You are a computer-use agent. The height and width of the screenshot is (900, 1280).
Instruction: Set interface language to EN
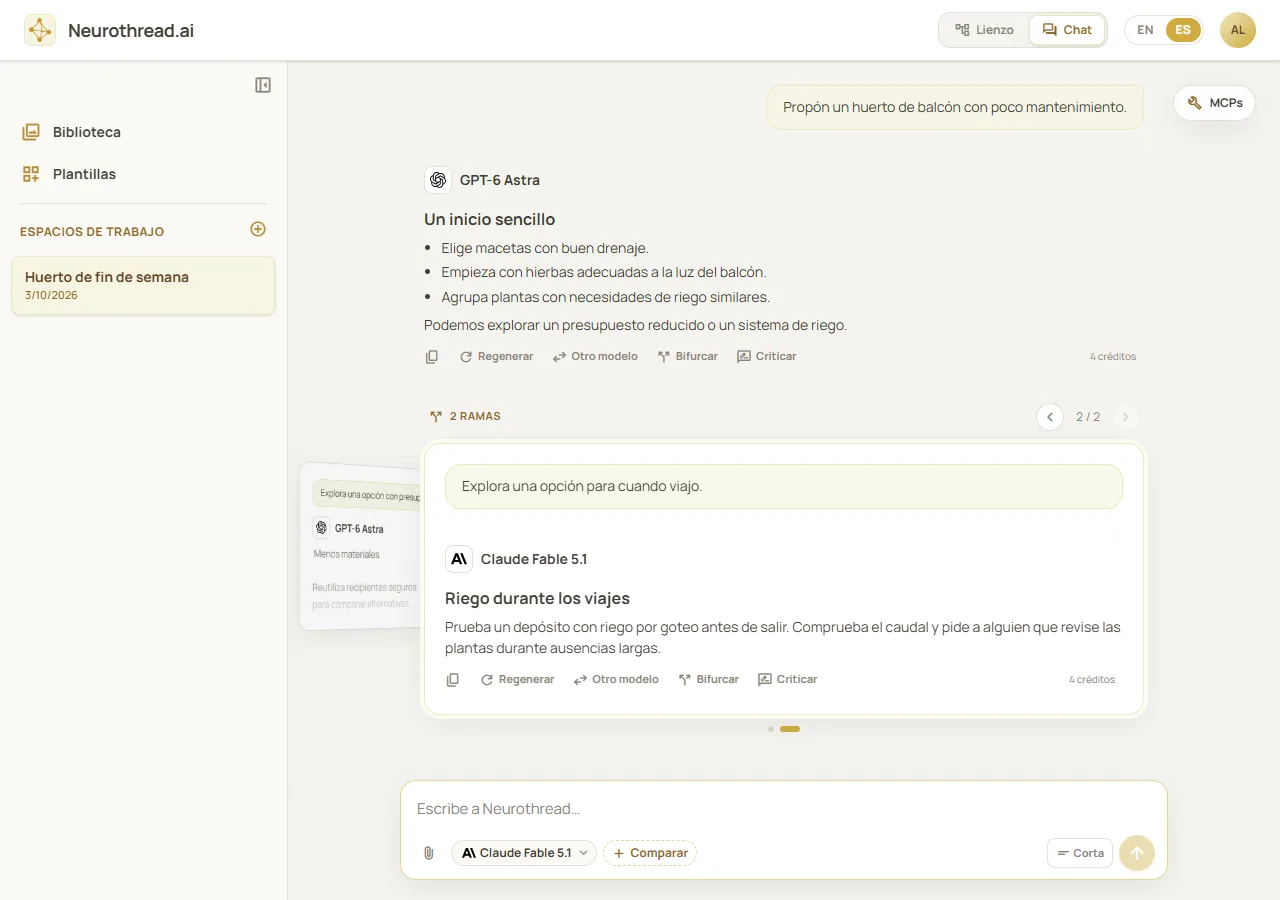(x=1146, y=30)
